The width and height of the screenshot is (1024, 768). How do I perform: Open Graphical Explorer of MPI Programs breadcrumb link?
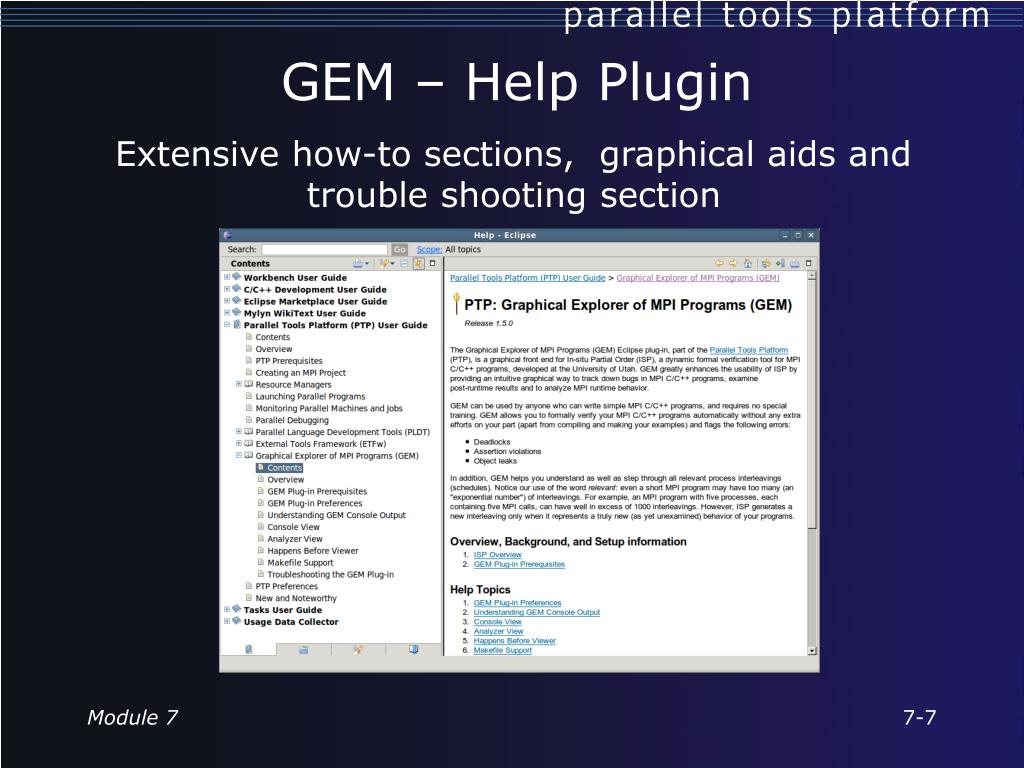[697, 278]
